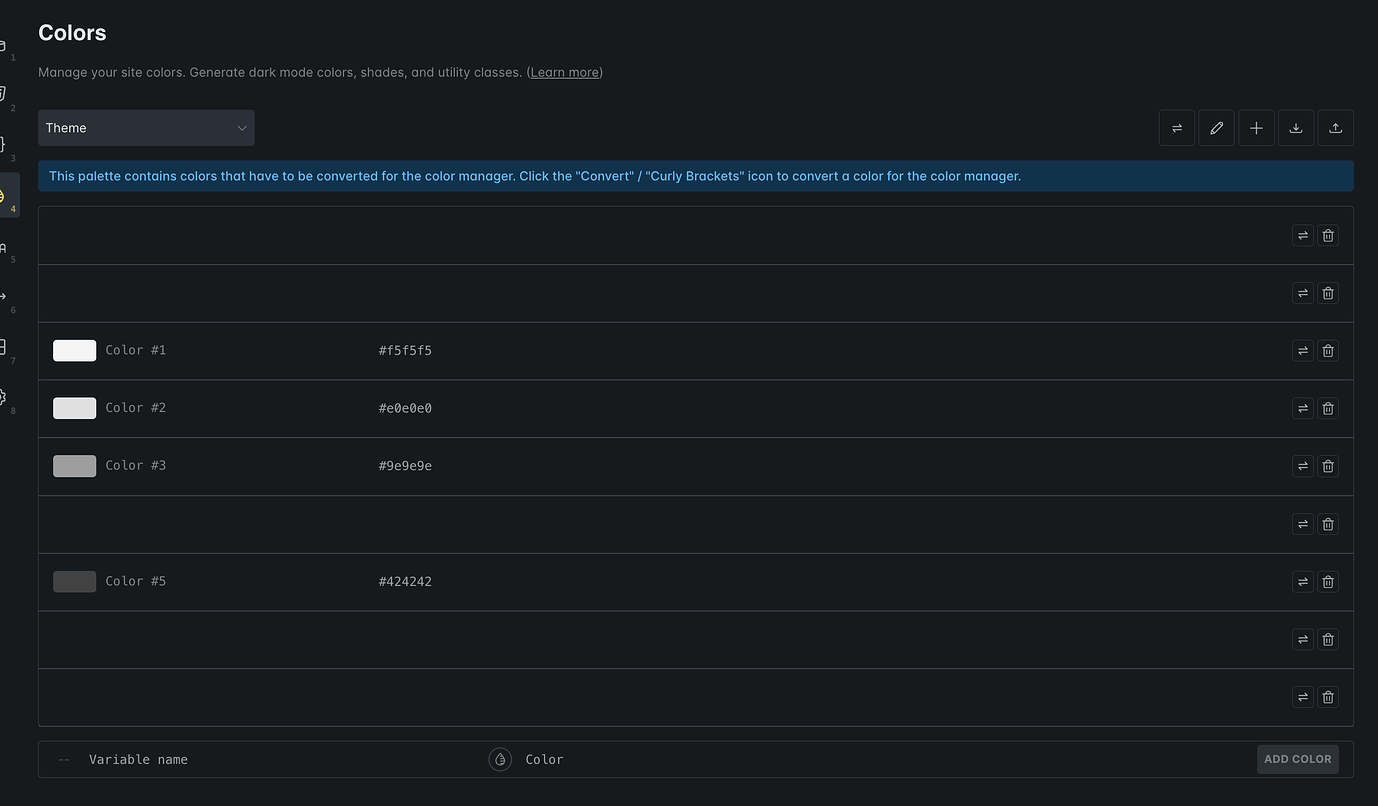Click the plus icon to add a palette
This screenshot has width=1378, height=806.
point(1256,128)
